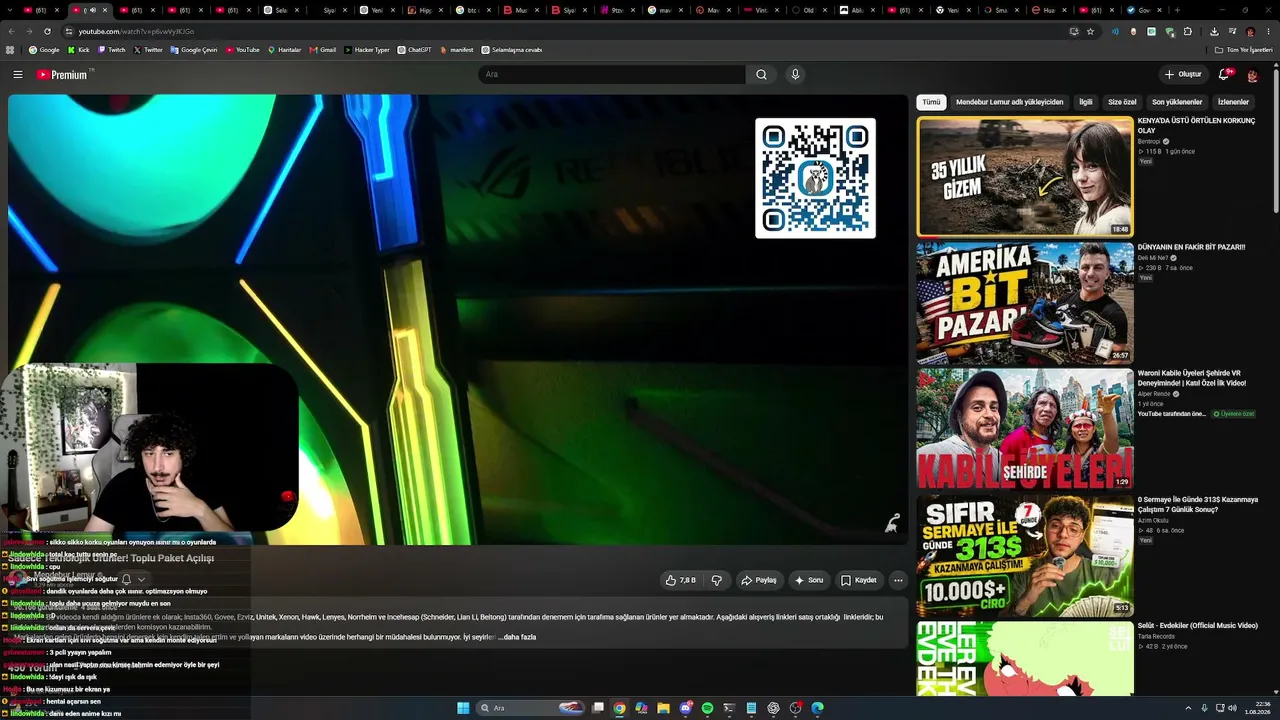The height and width of the screenshot is (720, 1280).
Task: Bookmark this page with the star icon
Action: click(x=1090, y=31)
